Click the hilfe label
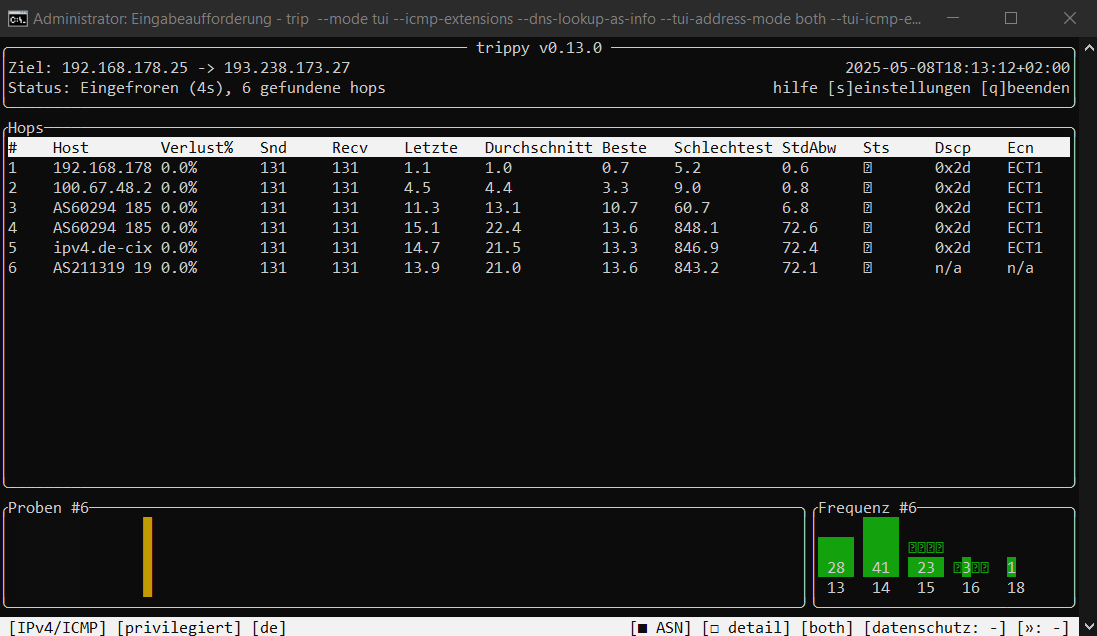Screen dimensions: 1097x636 tap(795, 87)
